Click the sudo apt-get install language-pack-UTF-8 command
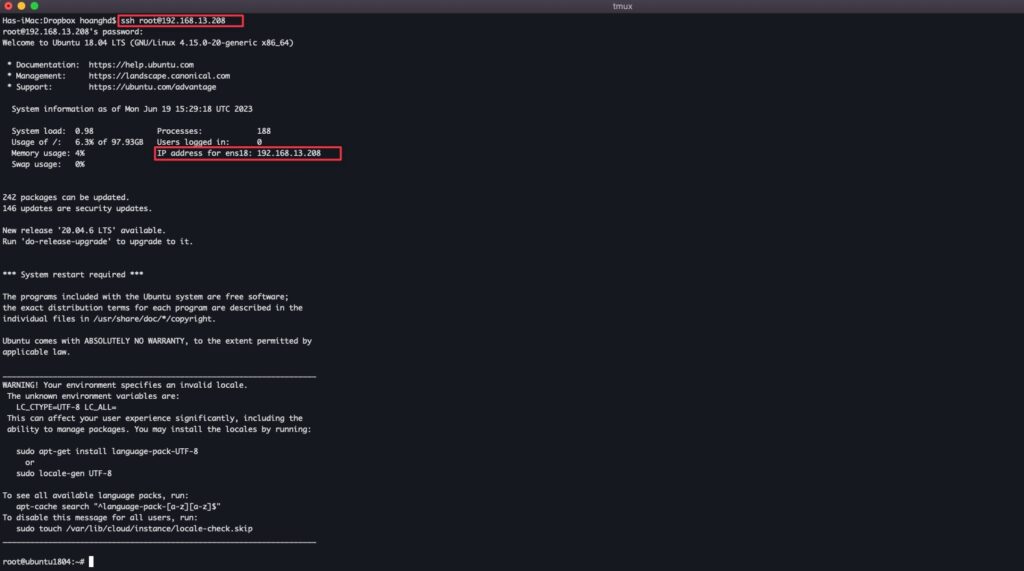1024x571 pixels. (x=107, y=451)
